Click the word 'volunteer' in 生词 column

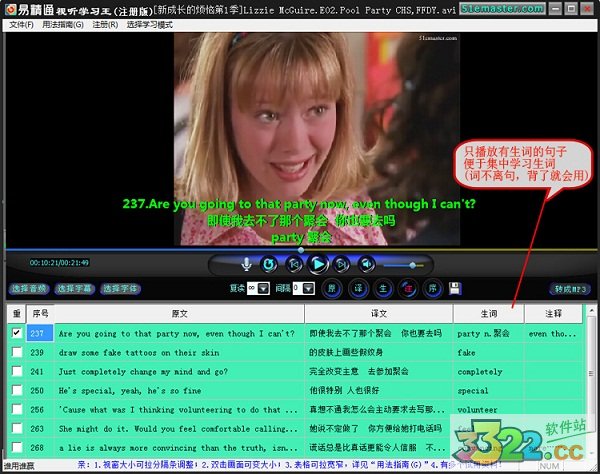tap(477, 410)
